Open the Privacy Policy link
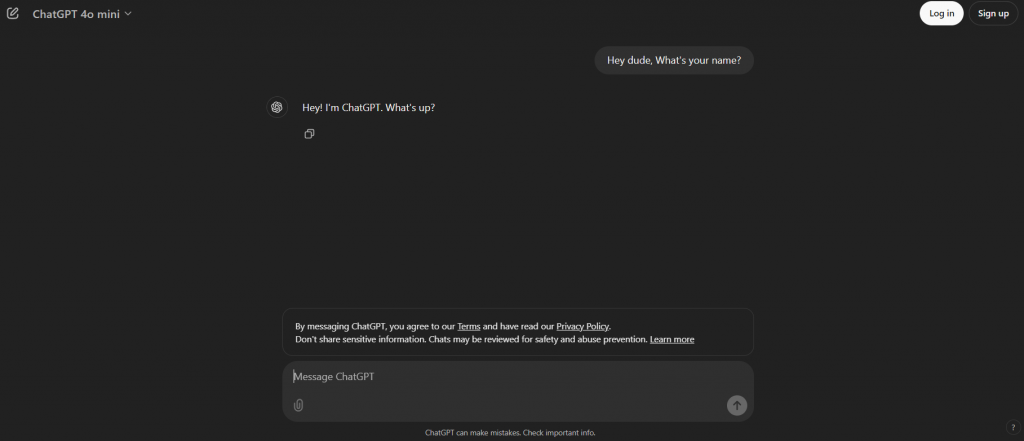 coord(582,326)
